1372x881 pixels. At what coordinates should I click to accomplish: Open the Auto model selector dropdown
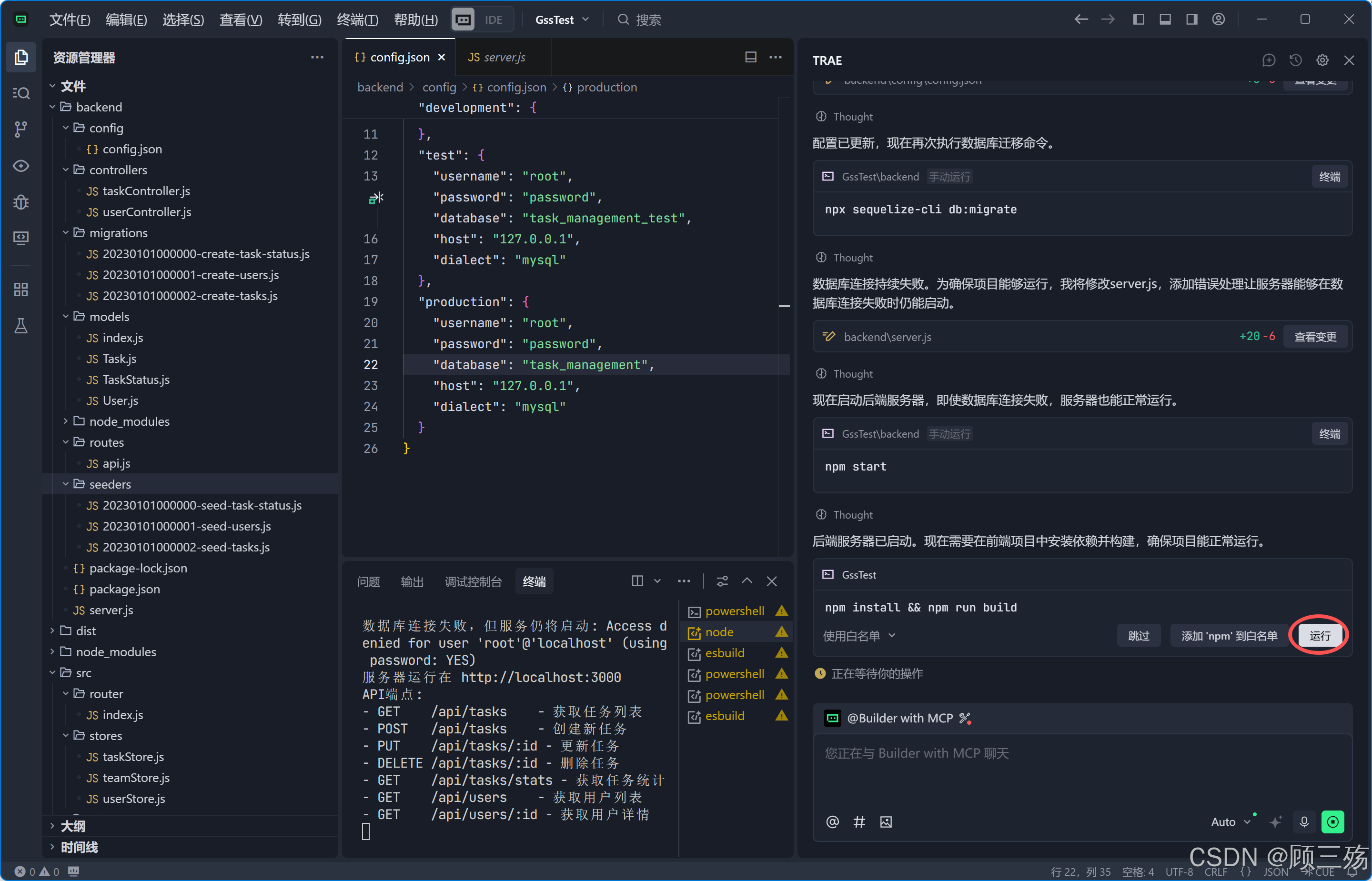[x=1230, y=822]
